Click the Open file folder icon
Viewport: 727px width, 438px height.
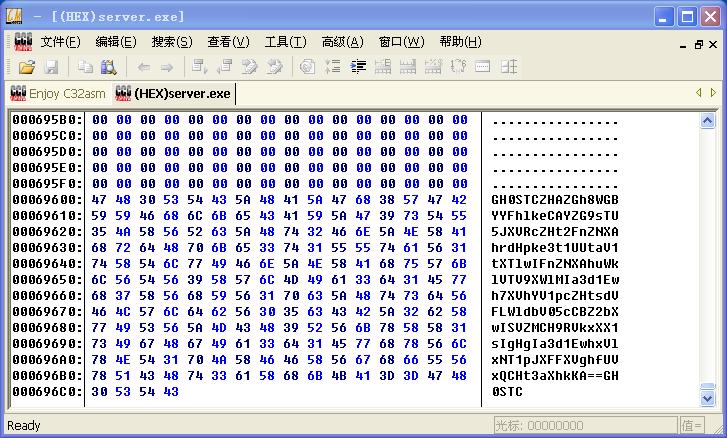(x=27, y=67)
